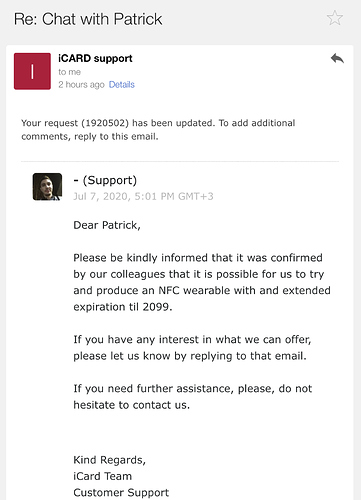Click the '2 hours ago' timestamp
Image resolution: width=361 pixels, height=500 pixels.
[81, 85]
